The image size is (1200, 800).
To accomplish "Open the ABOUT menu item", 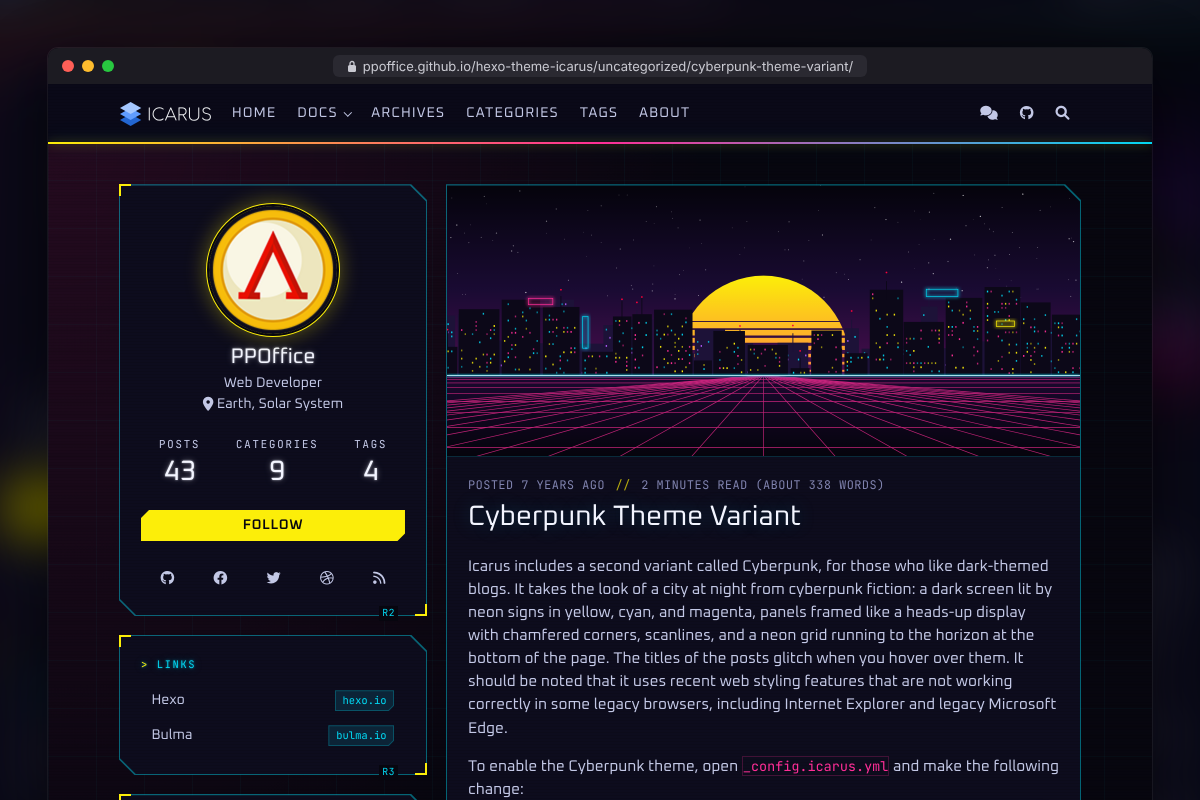I will pos(665,113).
